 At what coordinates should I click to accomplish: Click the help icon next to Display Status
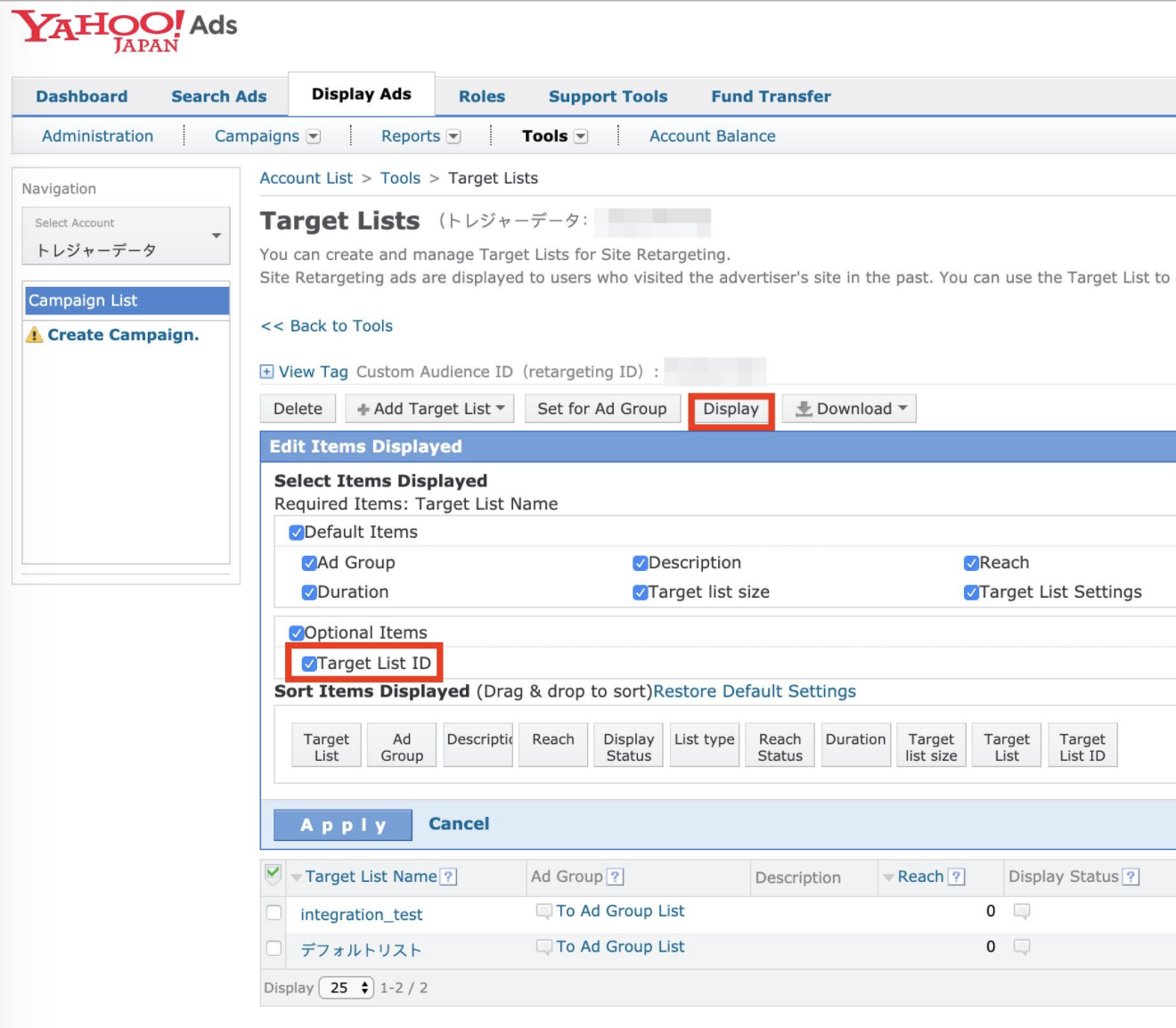(1131, 877)
